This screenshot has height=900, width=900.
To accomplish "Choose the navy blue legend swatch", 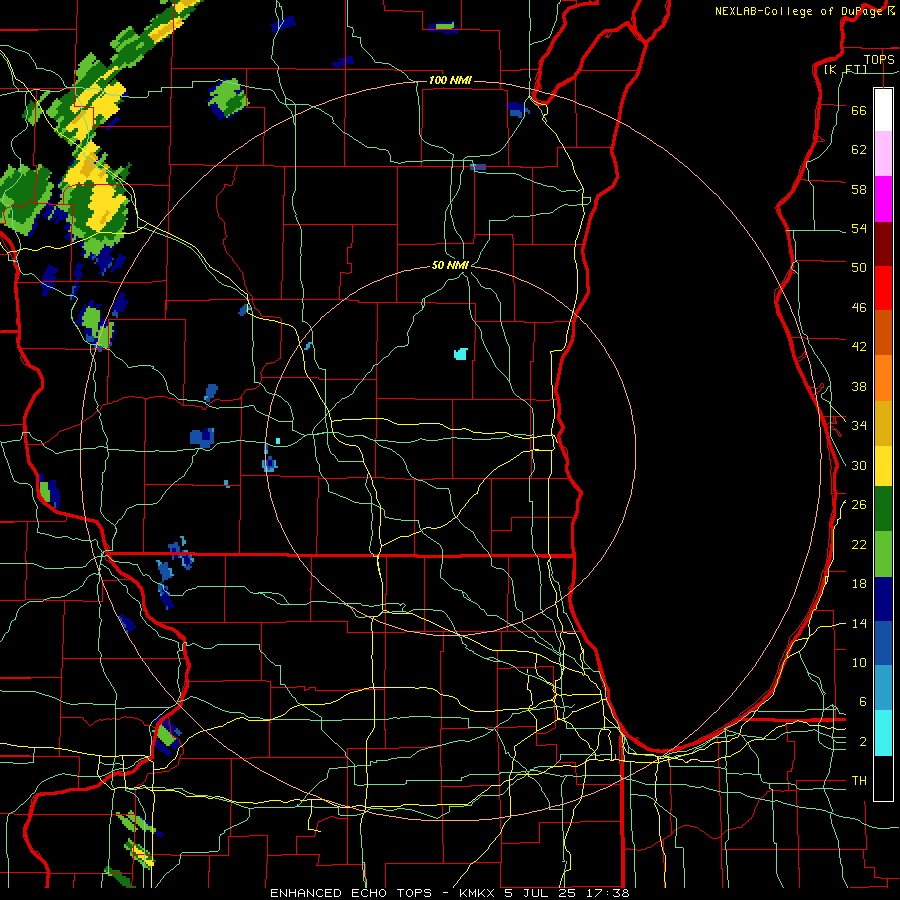I will 883,599.
